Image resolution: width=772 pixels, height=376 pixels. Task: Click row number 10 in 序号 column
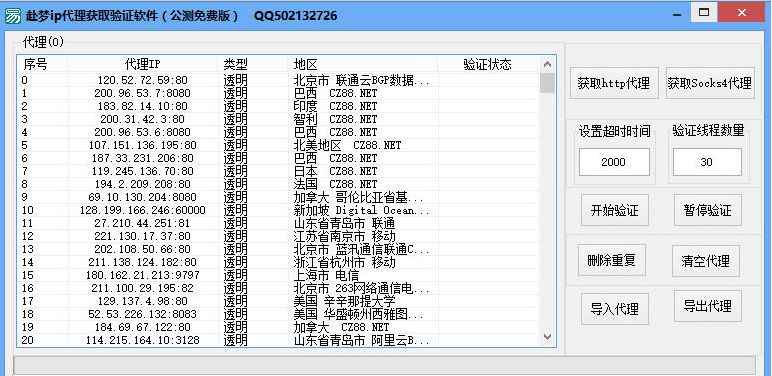(x=27, y=210)
